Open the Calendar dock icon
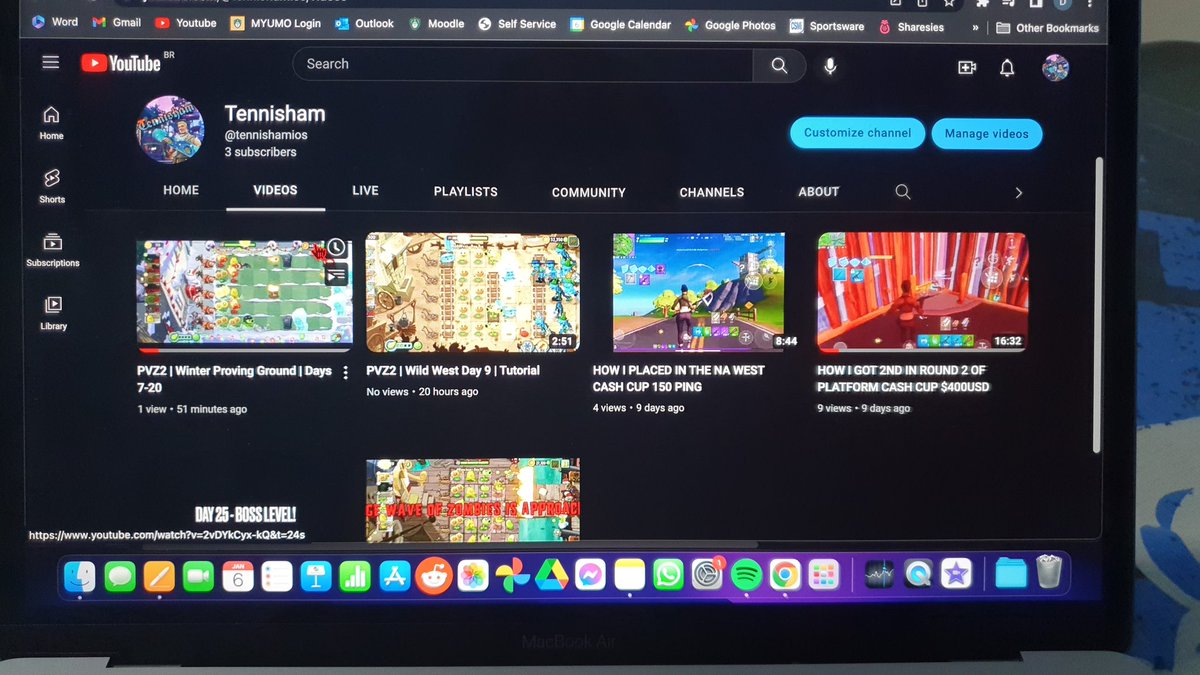 point(238,576)
